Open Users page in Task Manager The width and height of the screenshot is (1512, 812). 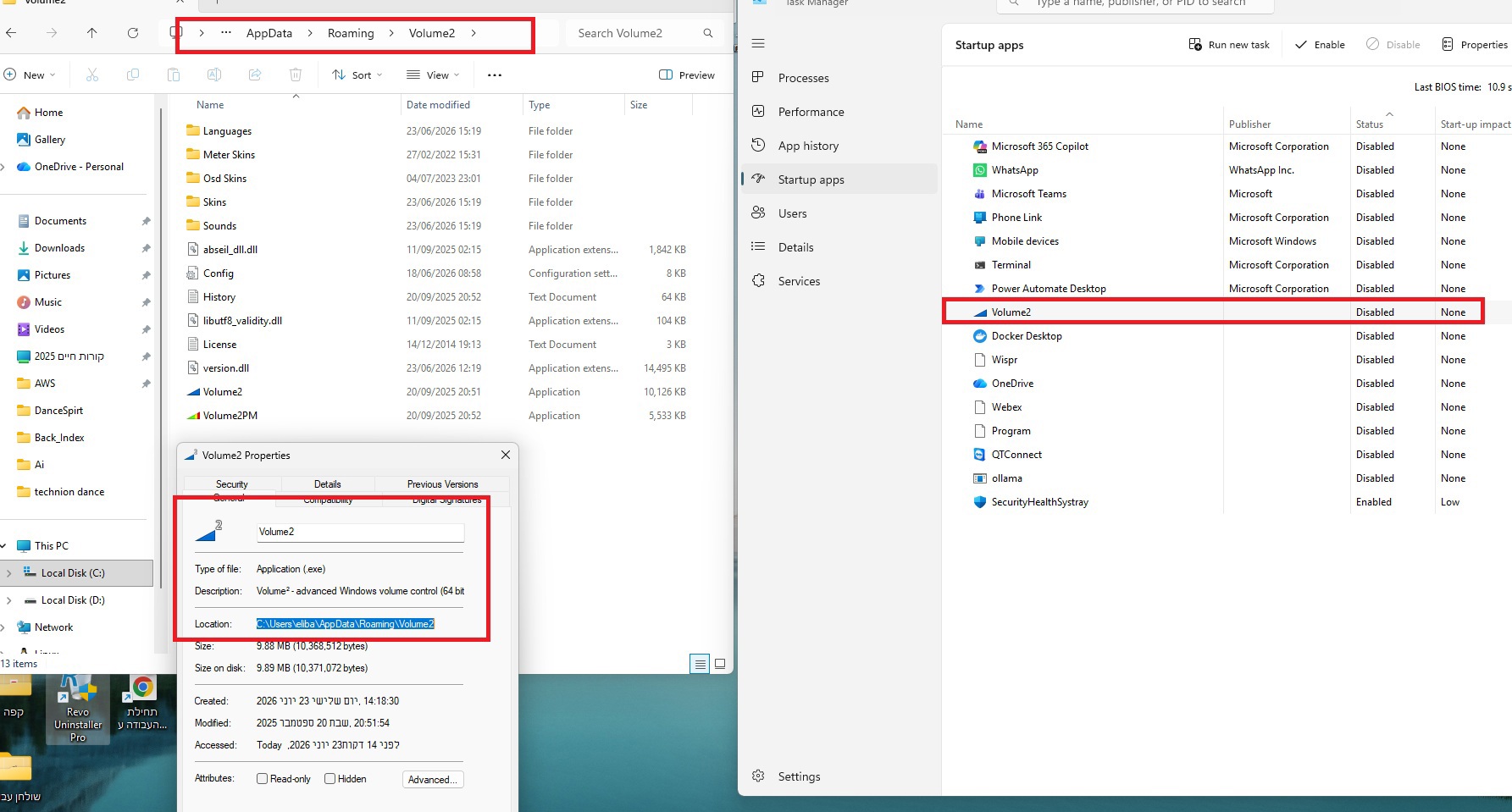839,213
